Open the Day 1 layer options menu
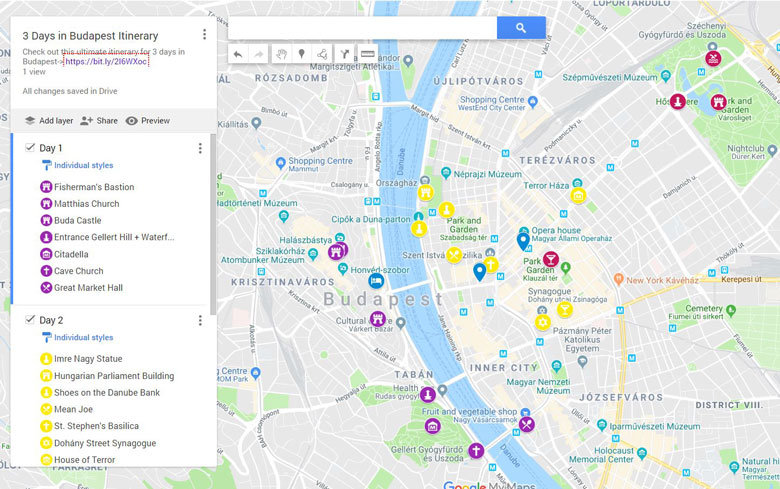Viewport: 780px width, 489px height. pyautogui.click(x=200, y=148)
